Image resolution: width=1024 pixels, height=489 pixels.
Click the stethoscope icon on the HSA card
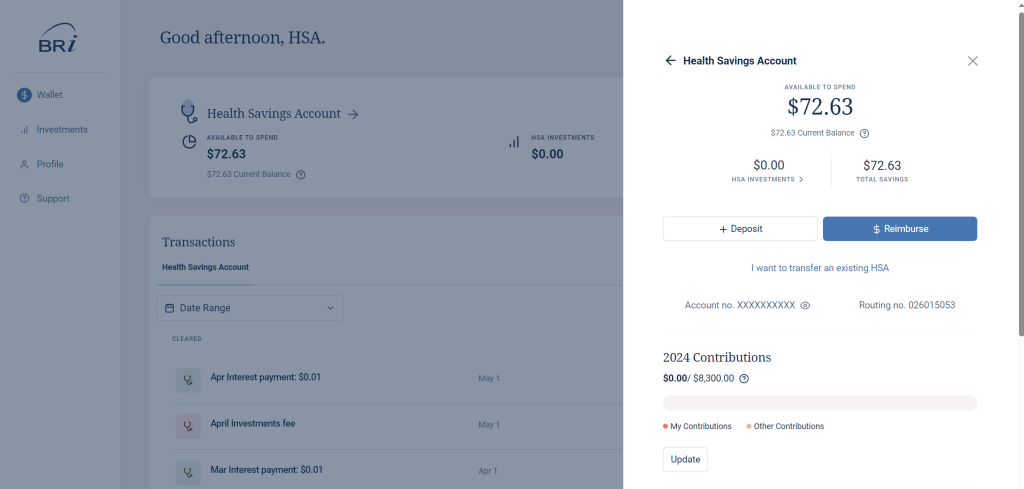[189, 112]
